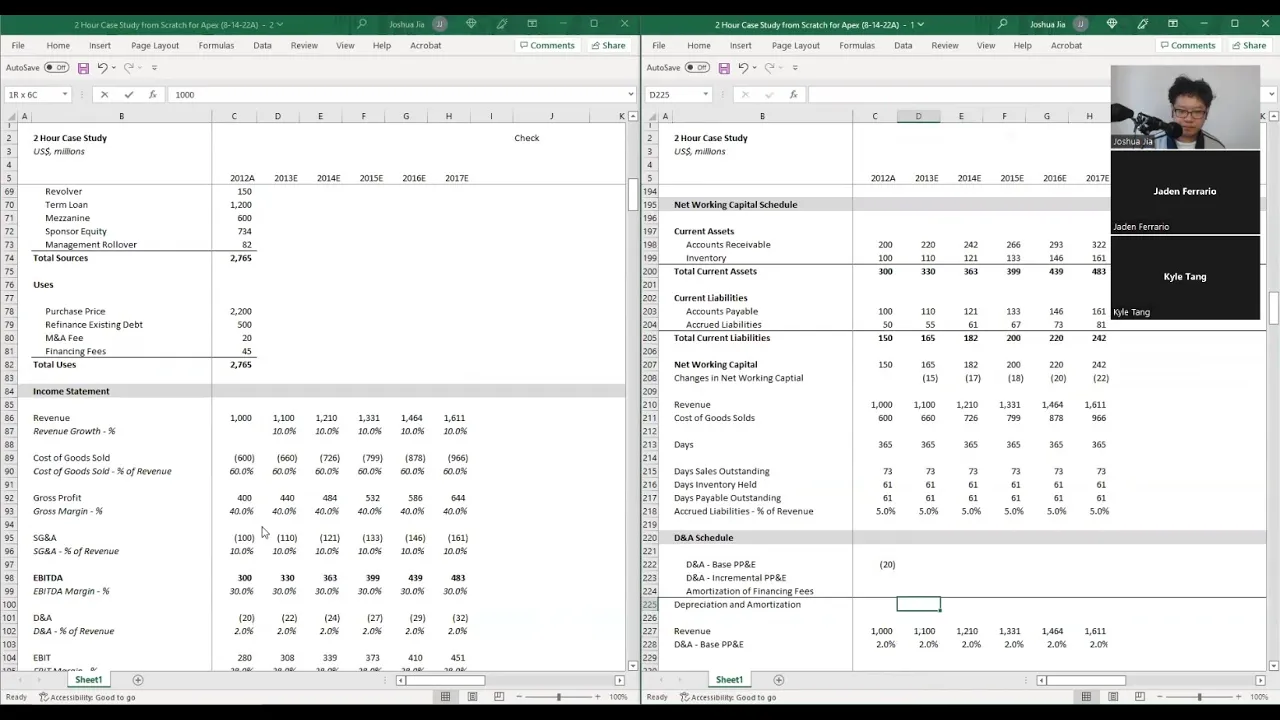Open Ribbon Display Options in the right window
This screenshot has width=1280, height=720.
(x=1174, y=24)
